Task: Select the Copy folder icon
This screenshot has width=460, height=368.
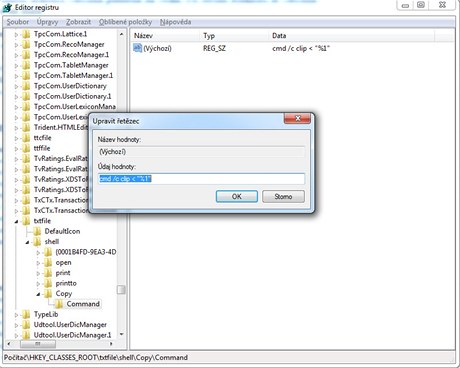Action: tap(48, 294)
